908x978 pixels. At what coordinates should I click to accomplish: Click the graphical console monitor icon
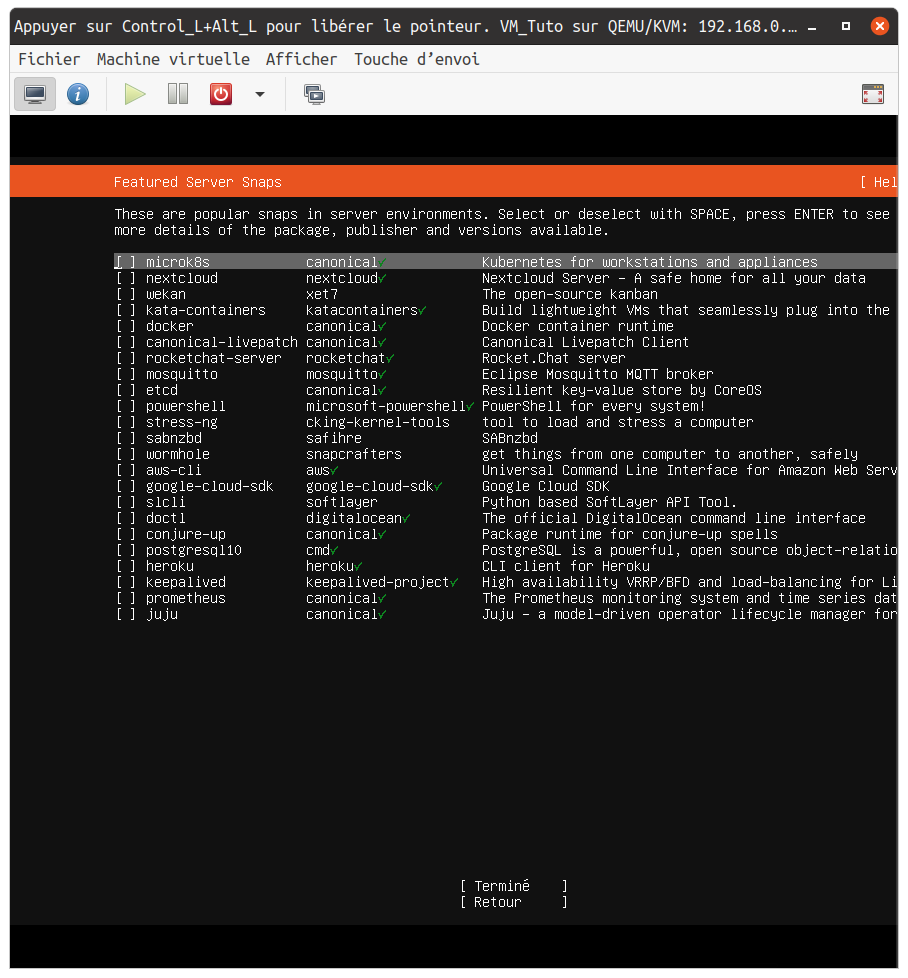coord(35,94)
